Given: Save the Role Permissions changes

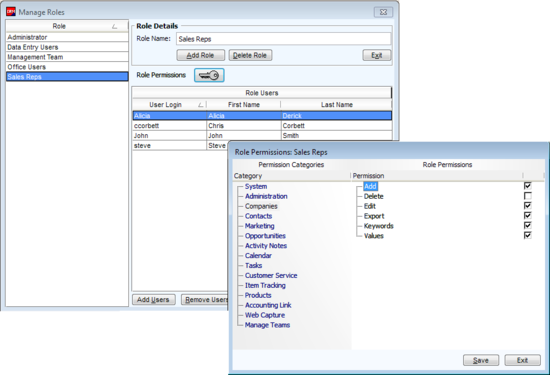Looking at the screenshot, I should (x=481, y=360).
